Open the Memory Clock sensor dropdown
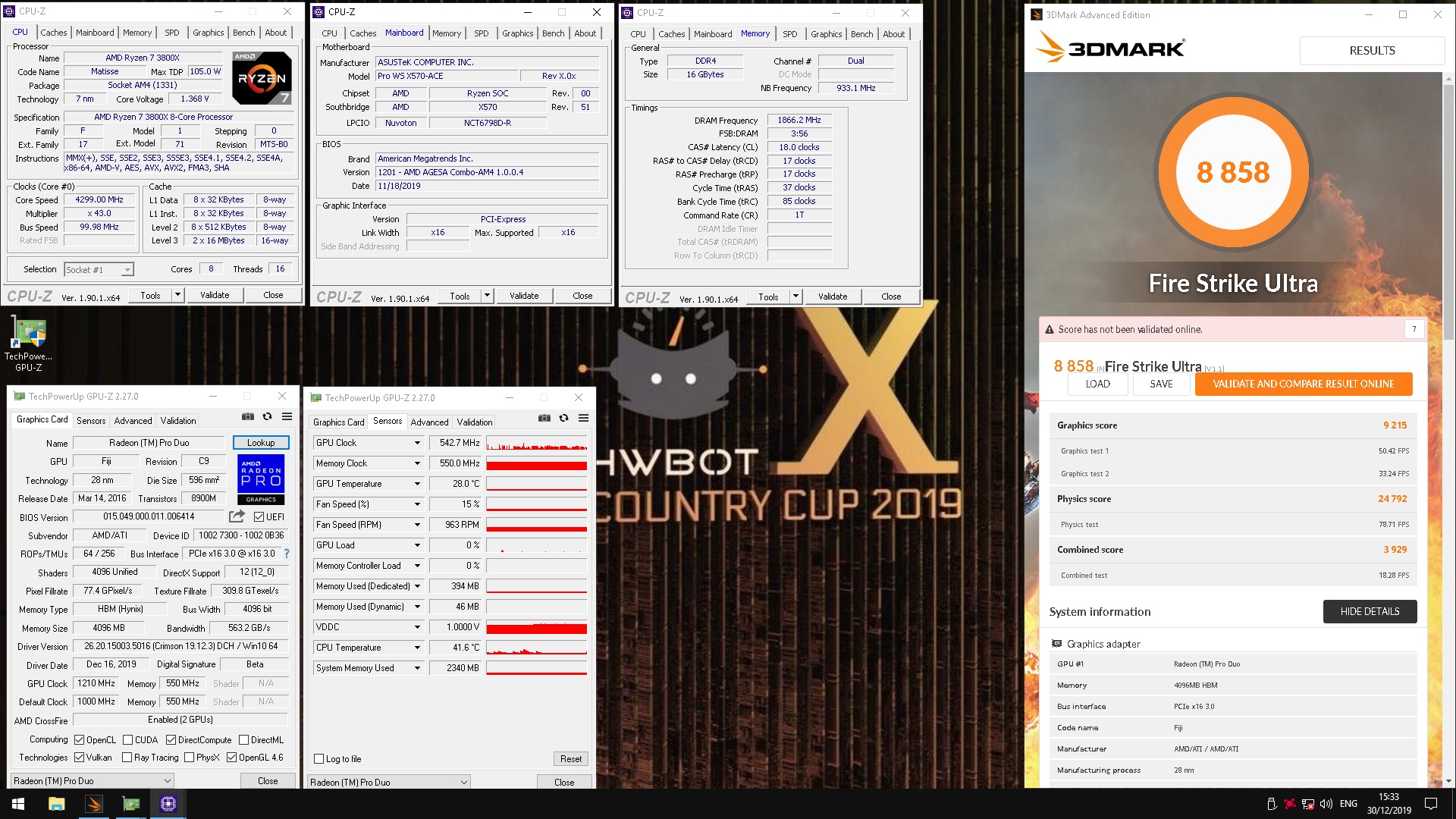The width and height of the screenshot is (1456, 819). (x=417, y=463)
